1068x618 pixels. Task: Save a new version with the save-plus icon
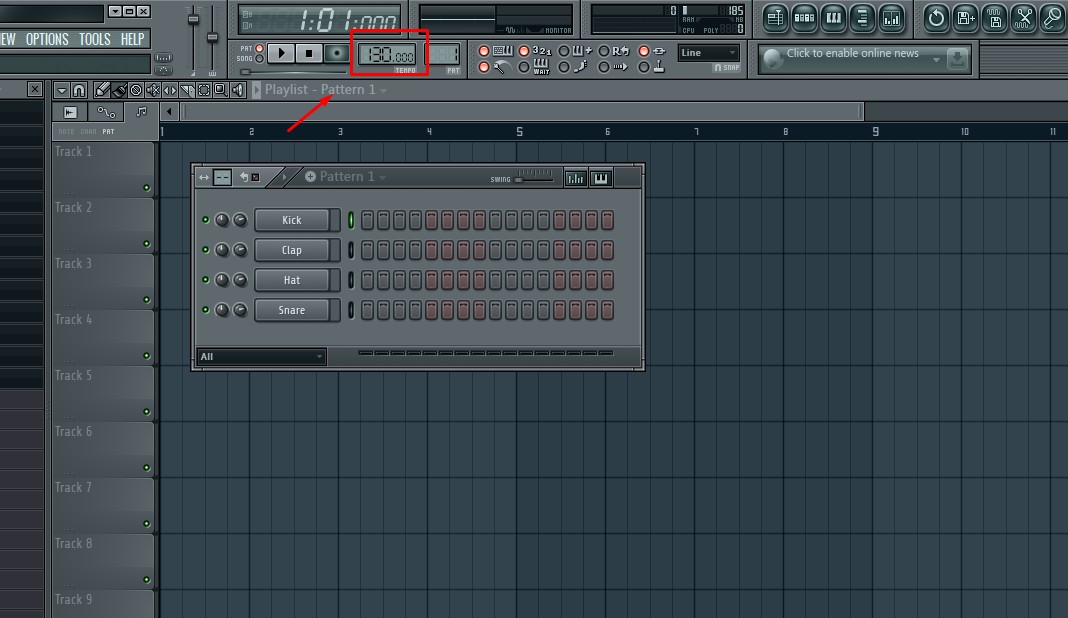click(x=965, y=18)
